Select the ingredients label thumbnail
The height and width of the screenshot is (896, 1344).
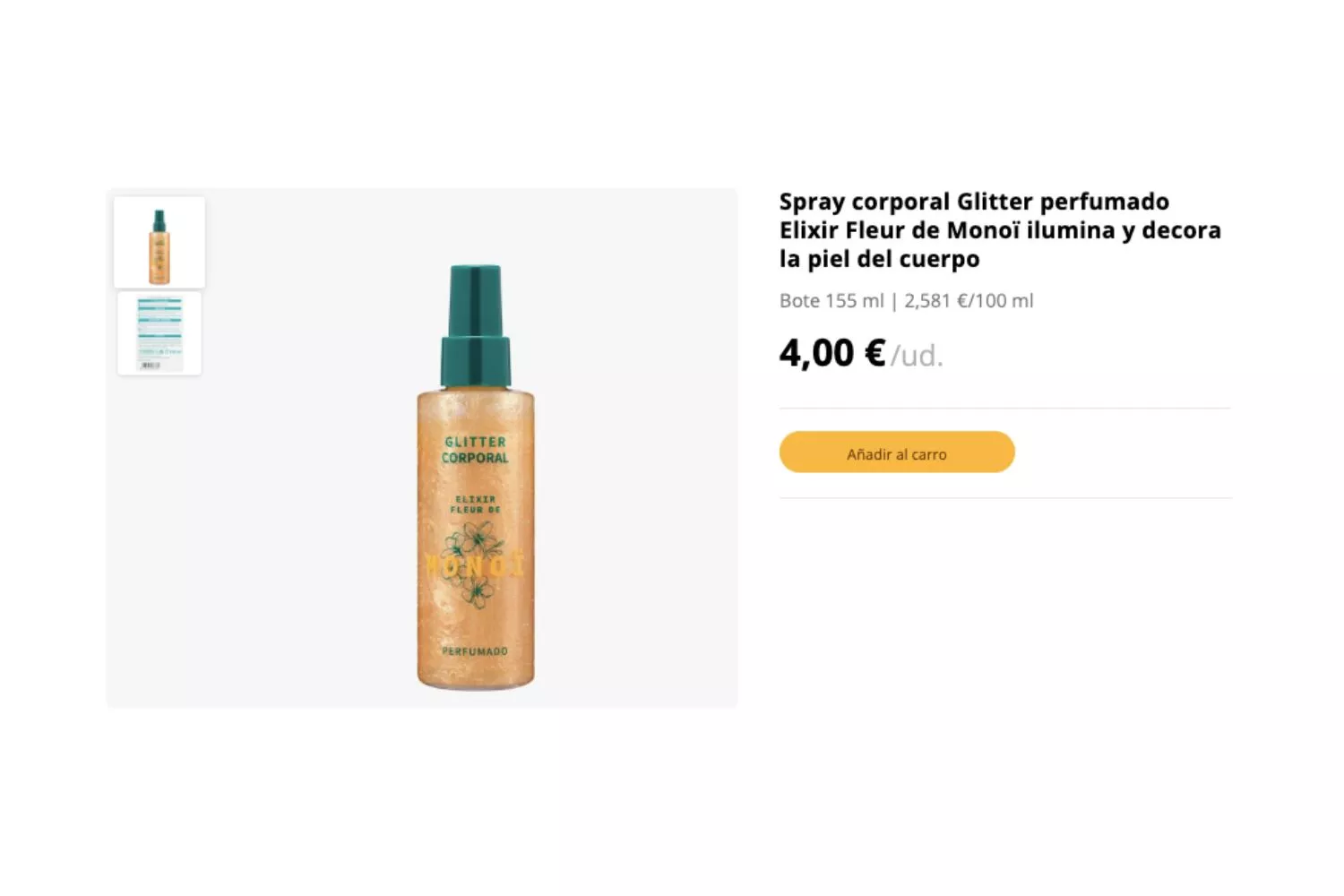click(159, 333)
